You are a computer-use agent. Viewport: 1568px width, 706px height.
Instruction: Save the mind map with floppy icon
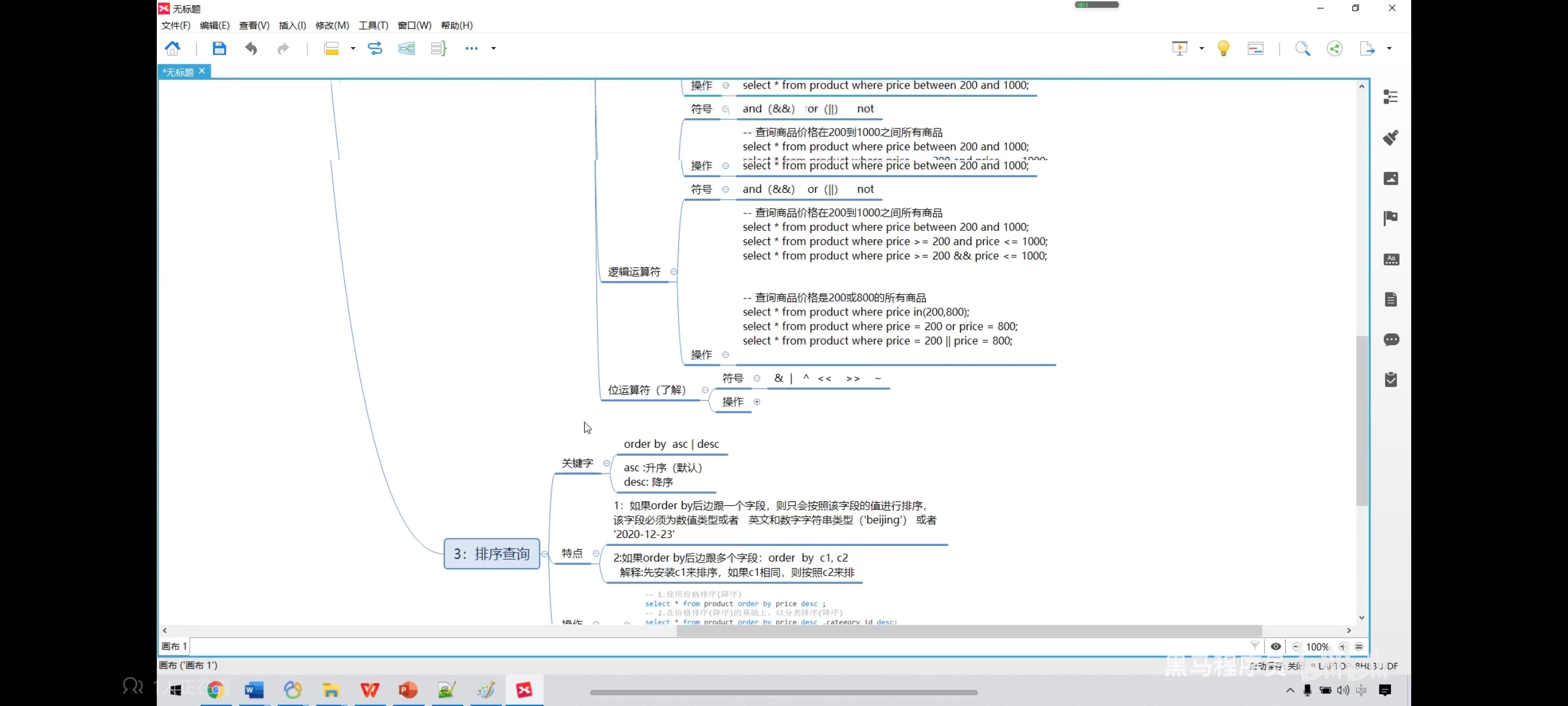[x=219, y=49]
